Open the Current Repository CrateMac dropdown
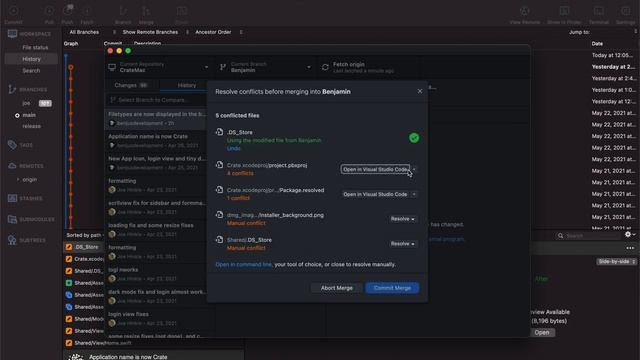 (159, 67)
